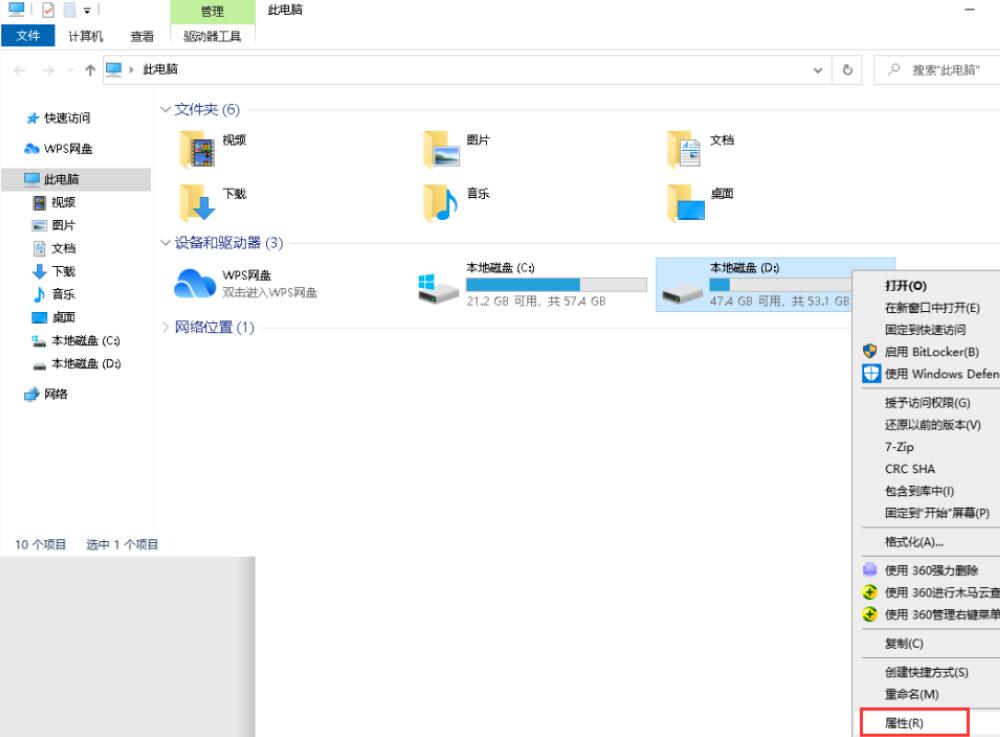
Task: Open the 文档 folder icon
Action: point(684,149)
